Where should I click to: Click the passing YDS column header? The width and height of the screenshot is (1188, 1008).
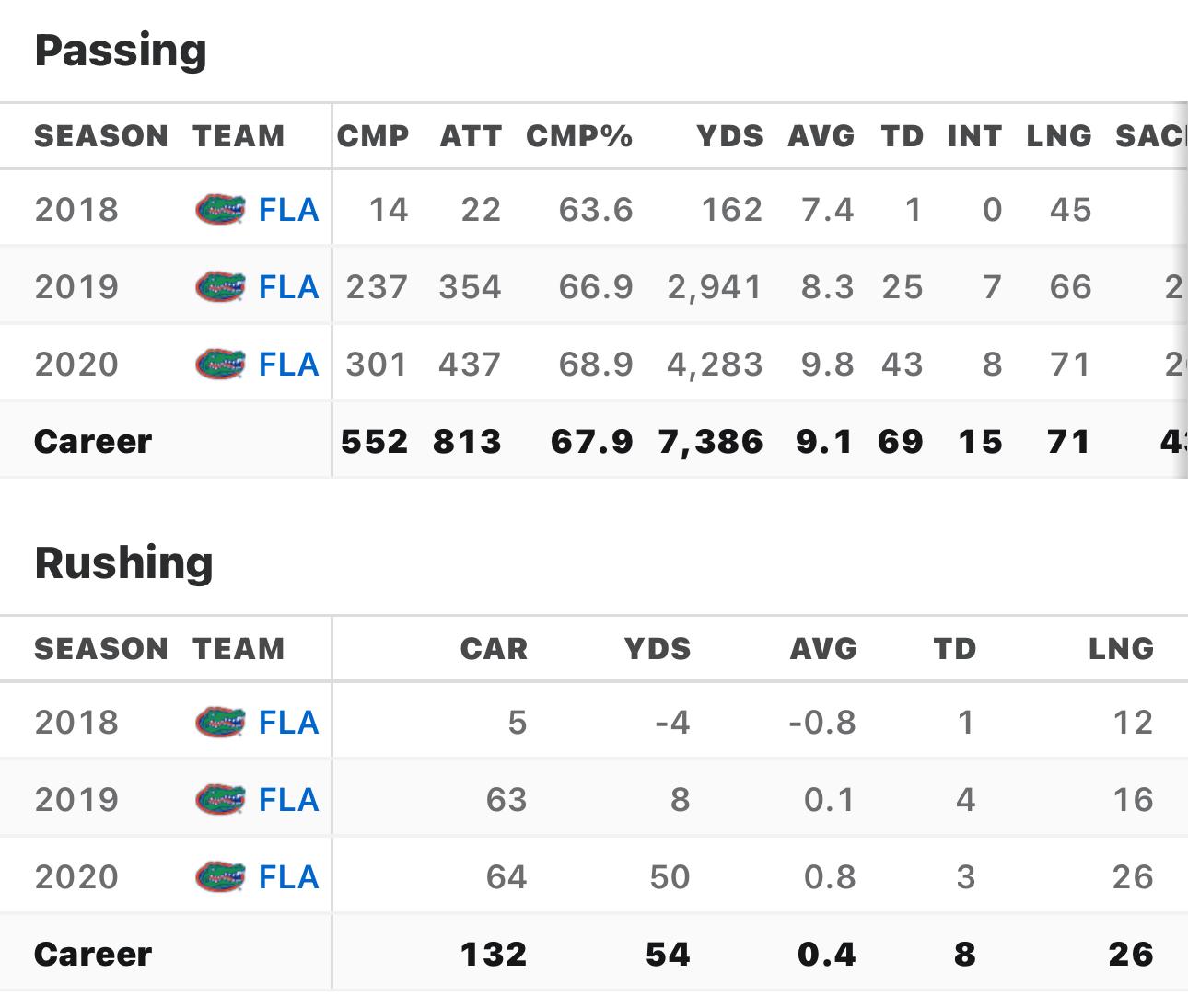(729, 136)
